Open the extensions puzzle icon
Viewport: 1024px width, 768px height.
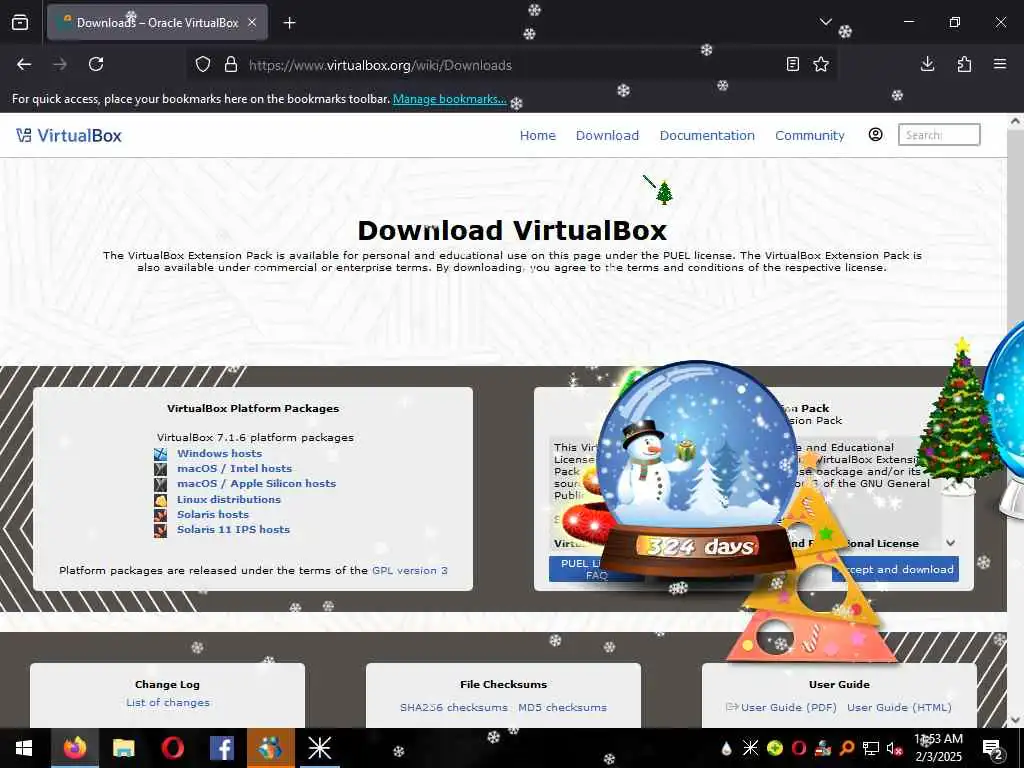[x=964, y=64]
